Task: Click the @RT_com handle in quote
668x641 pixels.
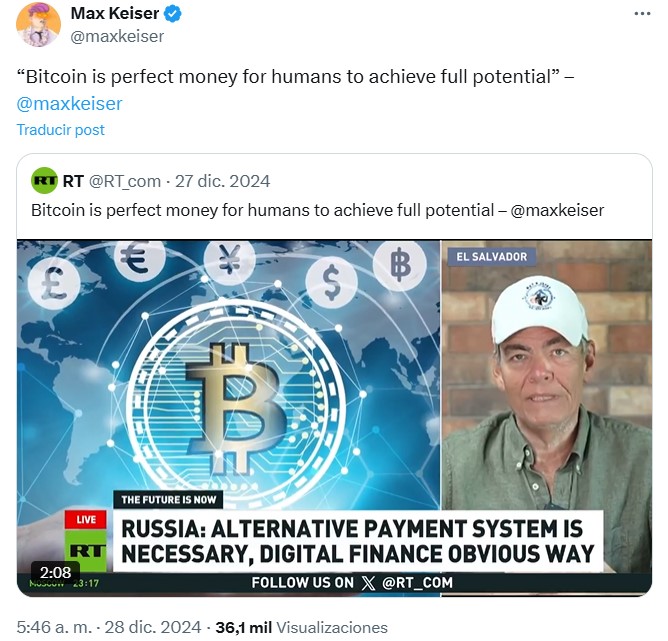Action: (x=125, y=181)
